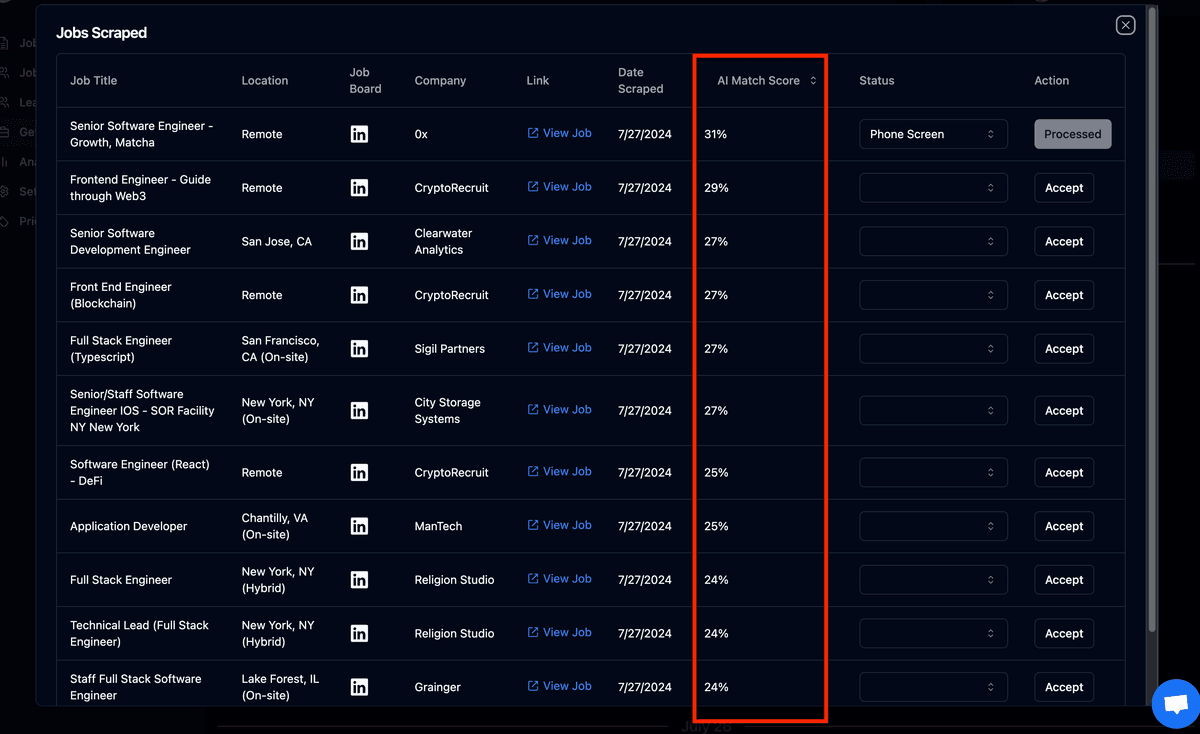The image size is (1200, 734).
Task: Accept the Technical Lead at Religion Studio
Action: [x=1063, y=633]
